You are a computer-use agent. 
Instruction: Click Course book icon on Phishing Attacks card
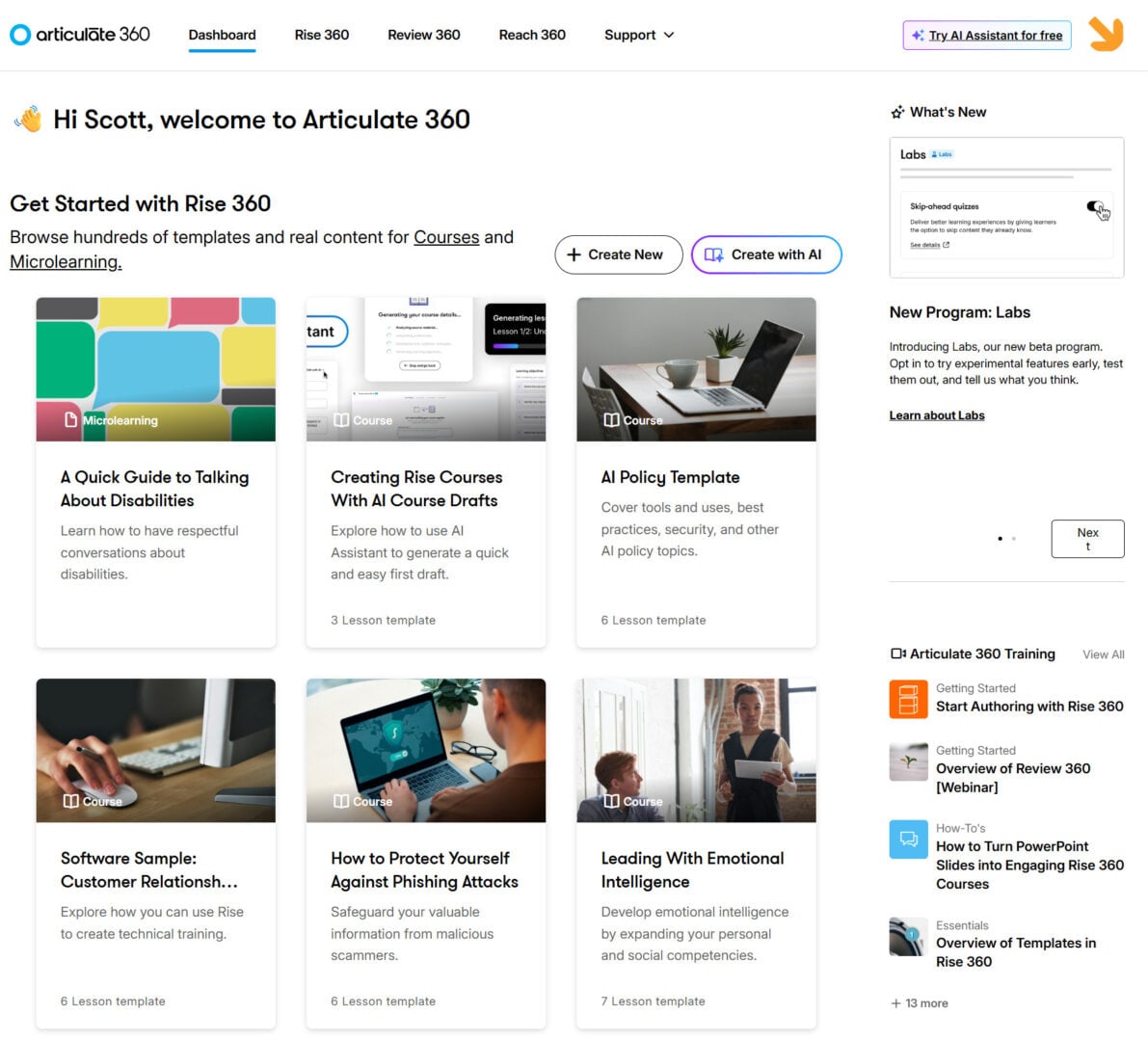click(x=341, y=801)
